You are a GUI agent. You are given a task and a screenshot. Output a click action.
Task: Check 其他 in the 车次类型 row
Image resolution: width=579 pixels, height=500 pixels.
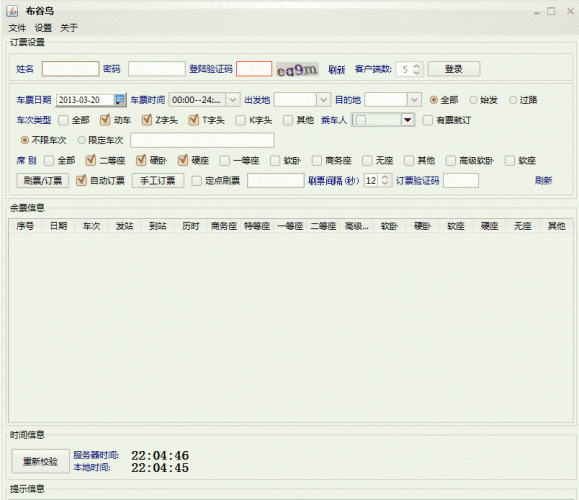click(x=288, y=120)
